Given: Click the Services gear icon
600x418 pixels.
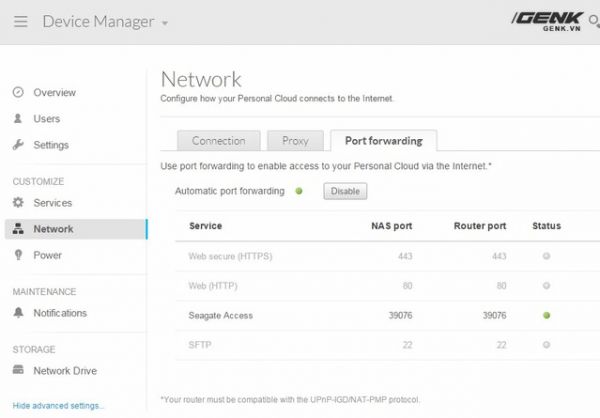Looking at the screenshot, I should (18, 203).
